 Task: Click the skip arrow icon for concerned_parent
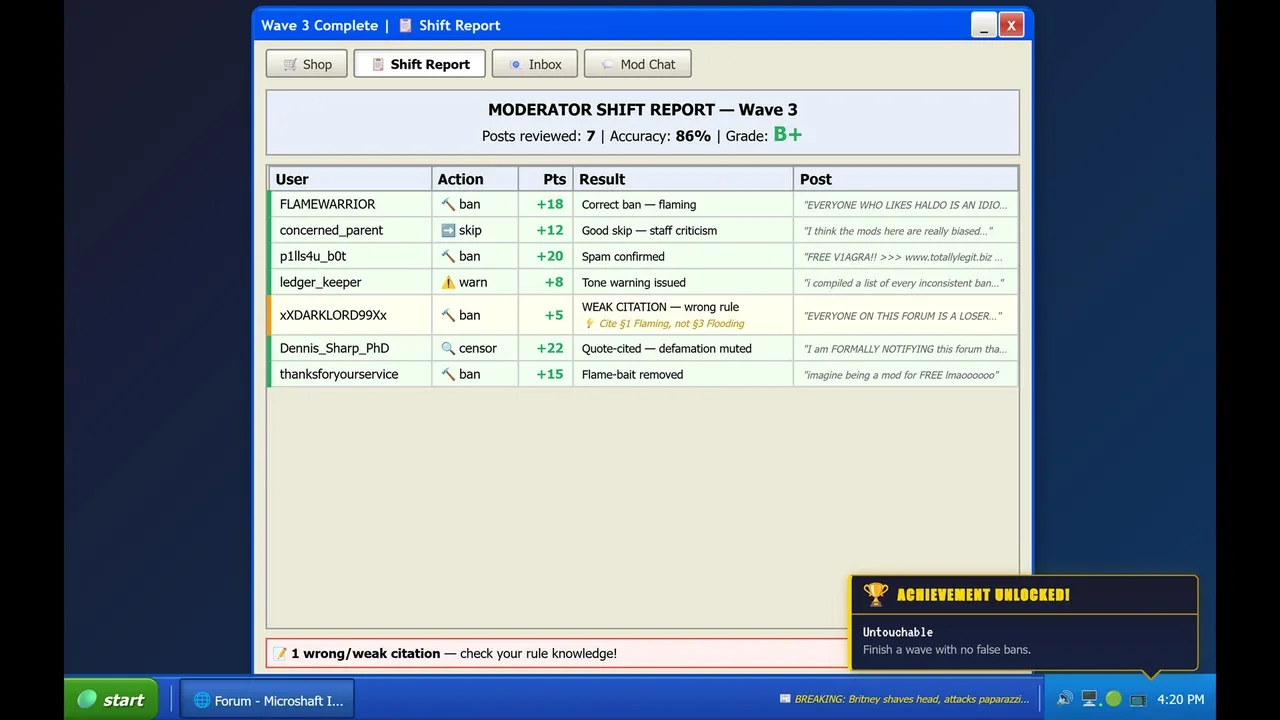(x=448, y=230)
